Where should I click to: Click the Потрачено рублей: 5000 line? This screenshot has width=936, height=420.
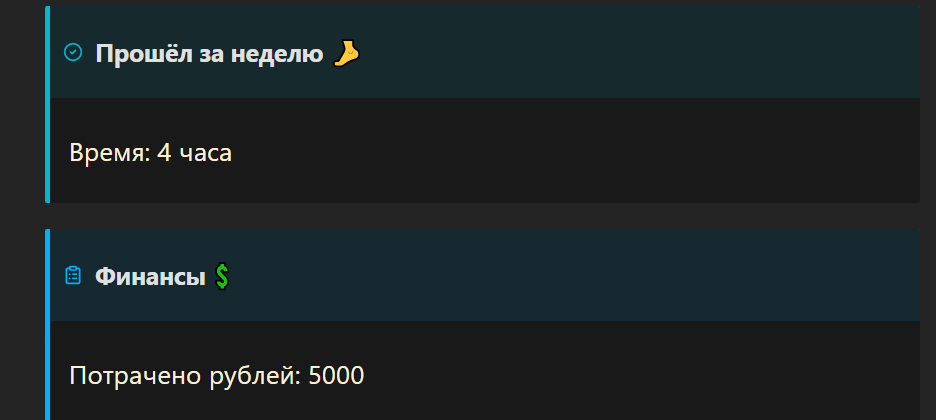click(x=217, y=376)
